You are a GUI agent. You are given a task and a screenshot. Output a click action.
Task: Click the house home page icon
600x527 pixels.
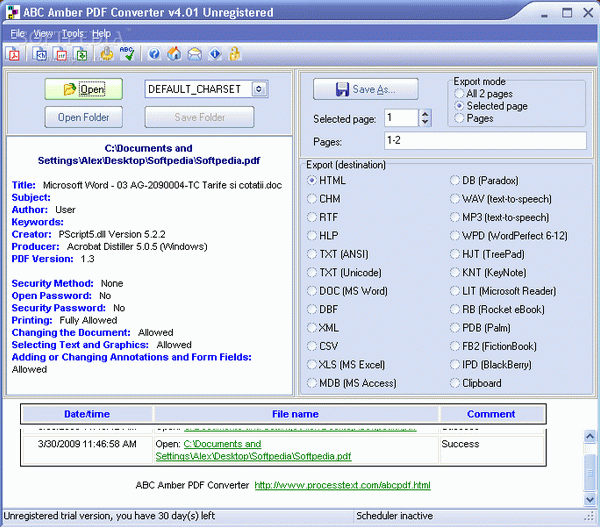click(x=174, y=54)
